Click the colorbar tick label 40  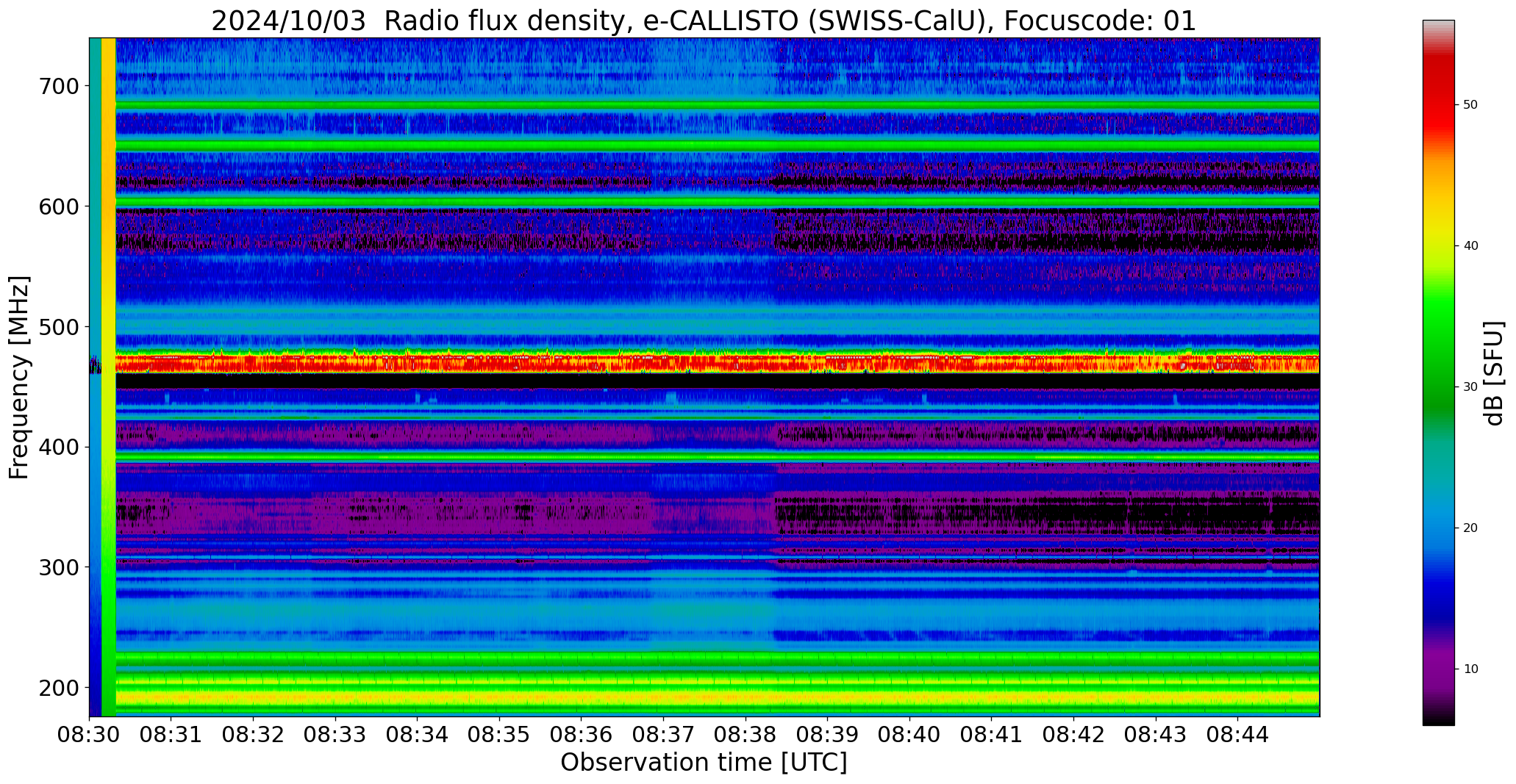1470,245
